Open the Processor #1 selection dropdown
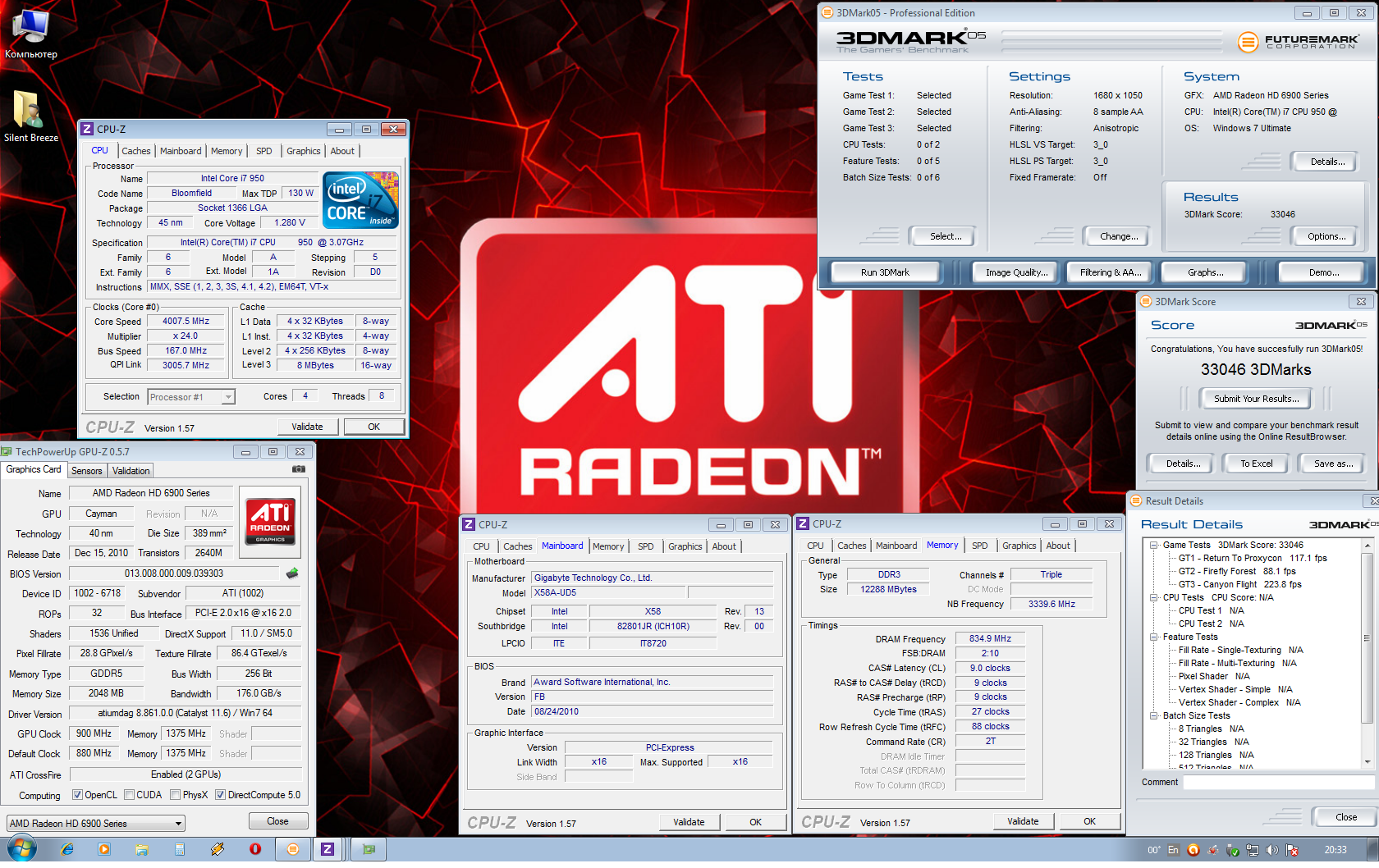The height and width of the screenshot is (868, 1379). [x=191, y=397]
